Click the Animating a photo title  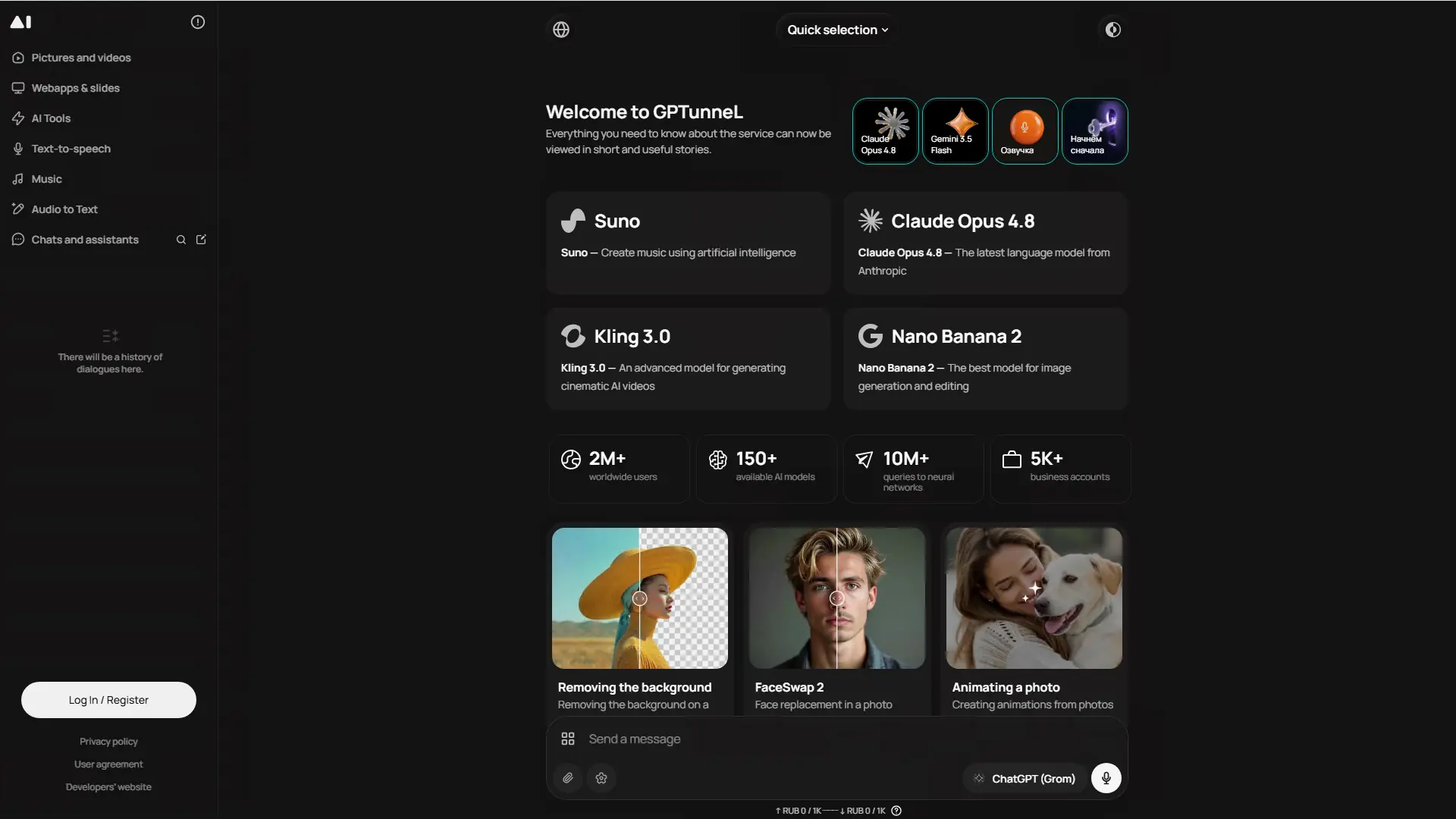(1006, 687)
